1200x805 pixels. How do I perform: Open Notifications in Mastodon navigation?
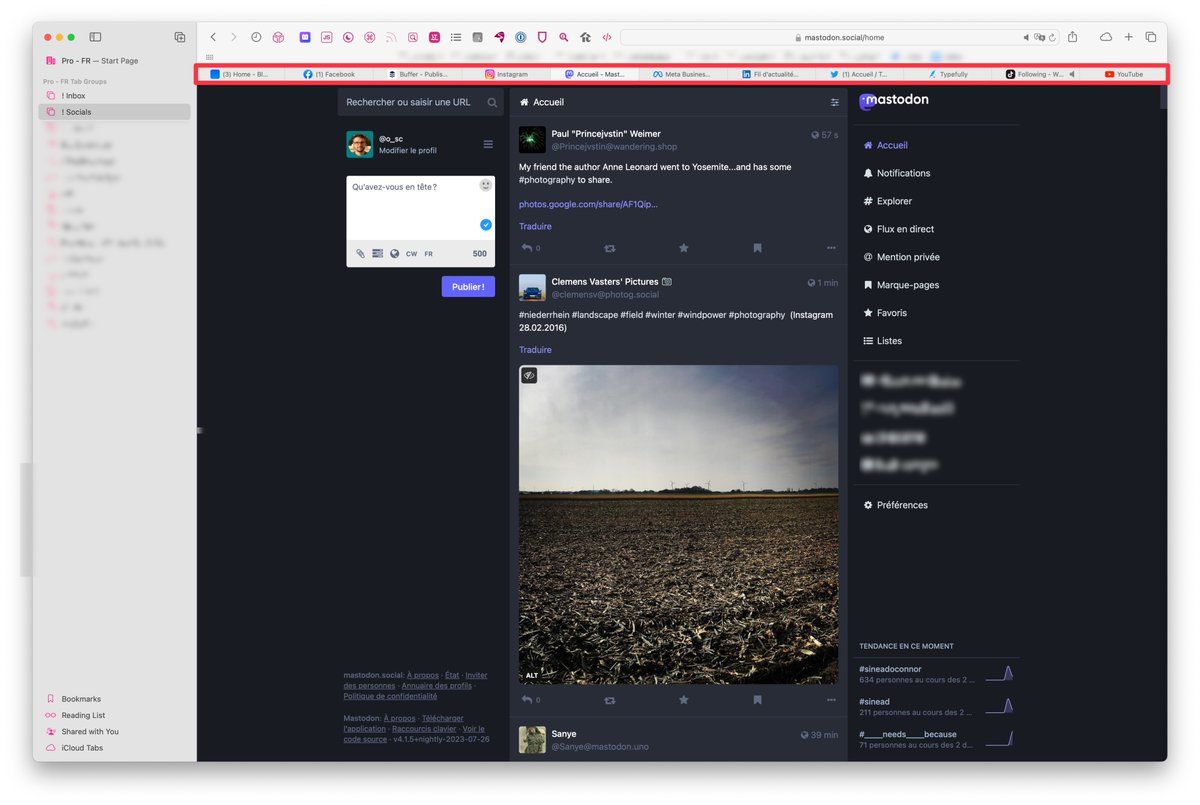[902, 173]
